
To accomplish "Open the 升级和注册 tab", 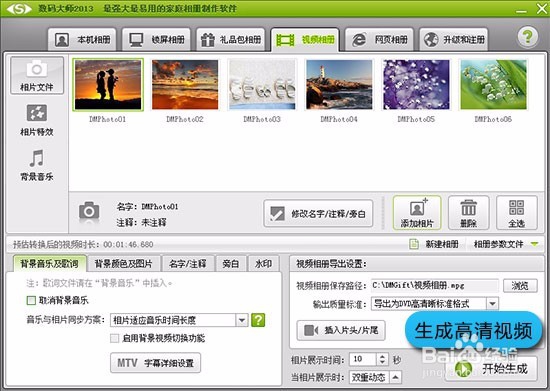I will click(x=454, y=39).
